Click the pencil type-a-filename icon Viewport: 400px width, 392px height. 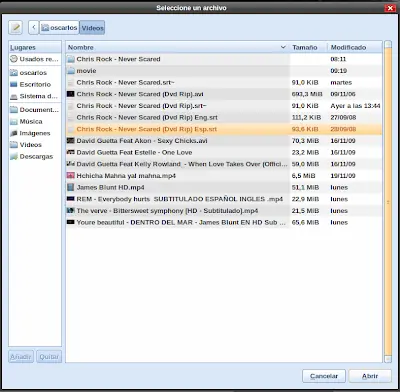click(15, 28)
